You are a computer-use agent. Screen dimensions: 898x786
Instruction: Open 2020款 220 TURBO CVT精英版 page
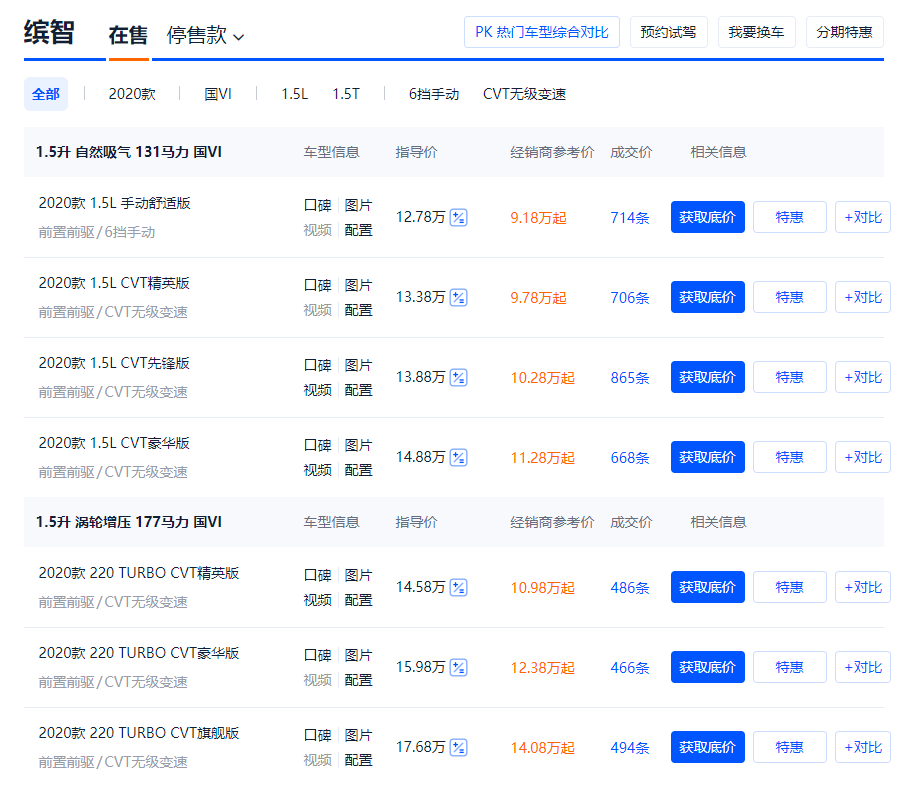pos(139,573)
